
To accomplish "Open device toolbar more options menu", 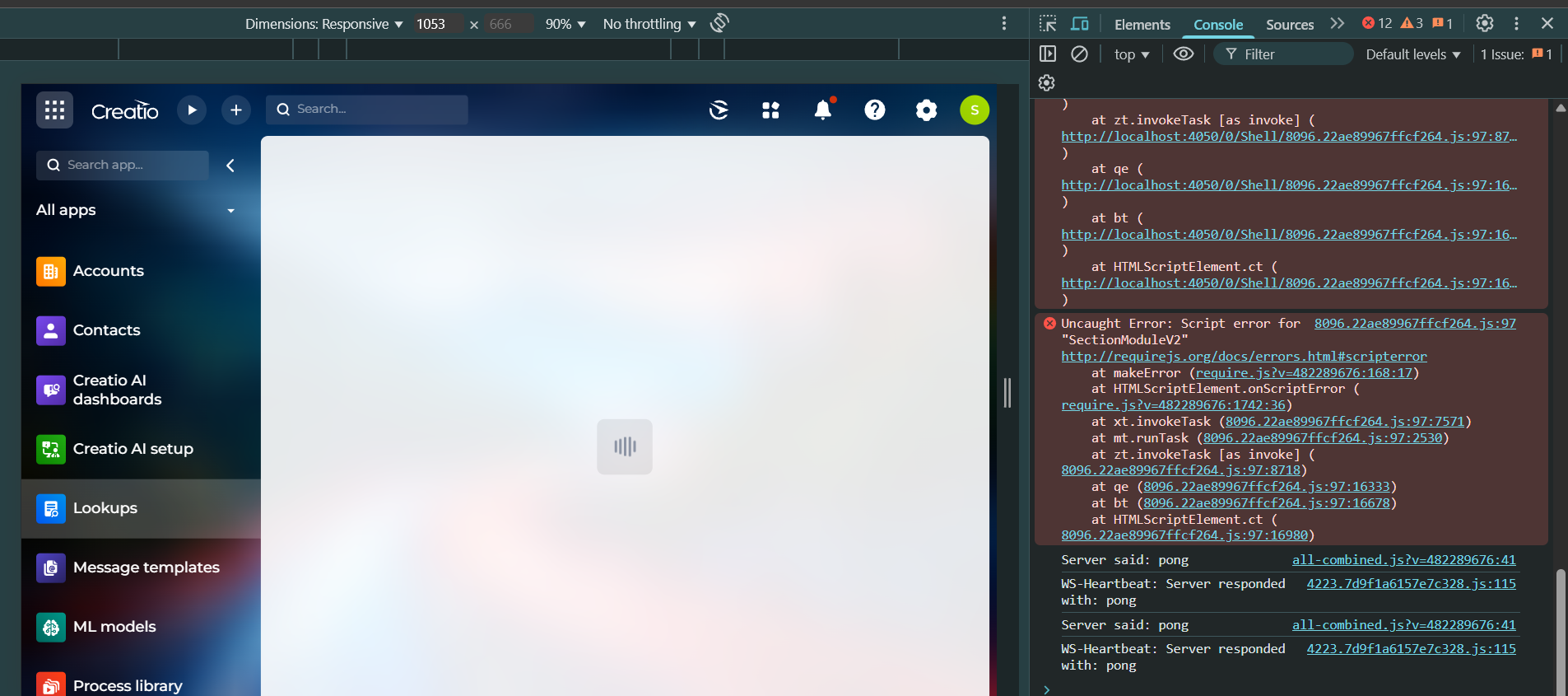I will pos(1004,23).
